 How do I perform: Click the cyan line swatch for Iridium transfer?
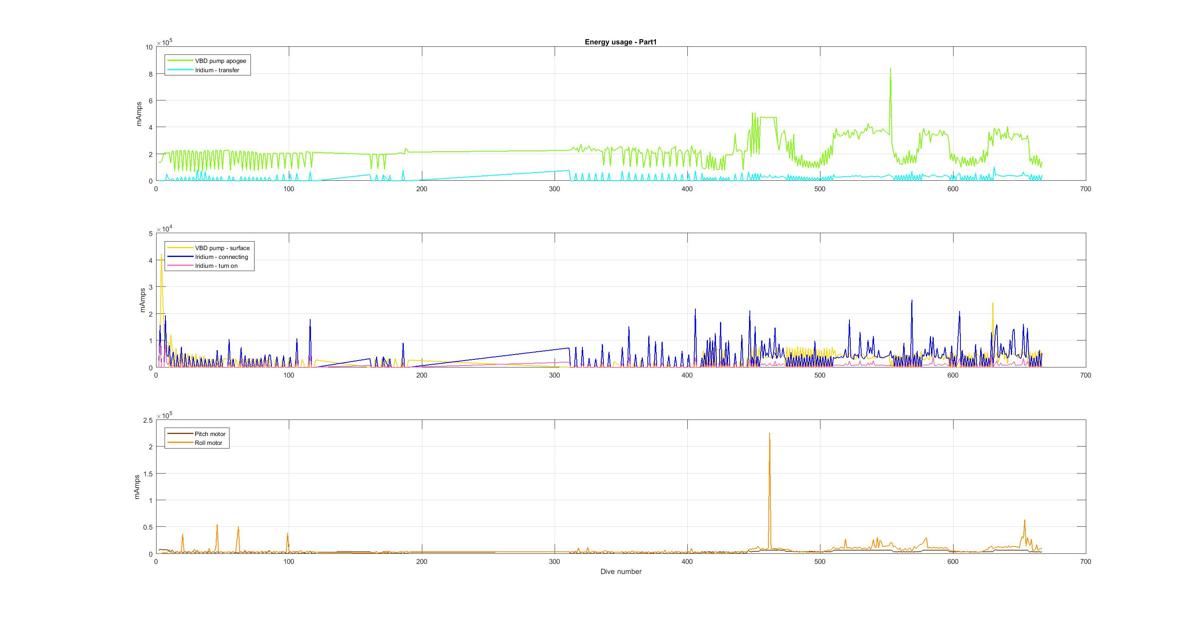click(180, 70)
